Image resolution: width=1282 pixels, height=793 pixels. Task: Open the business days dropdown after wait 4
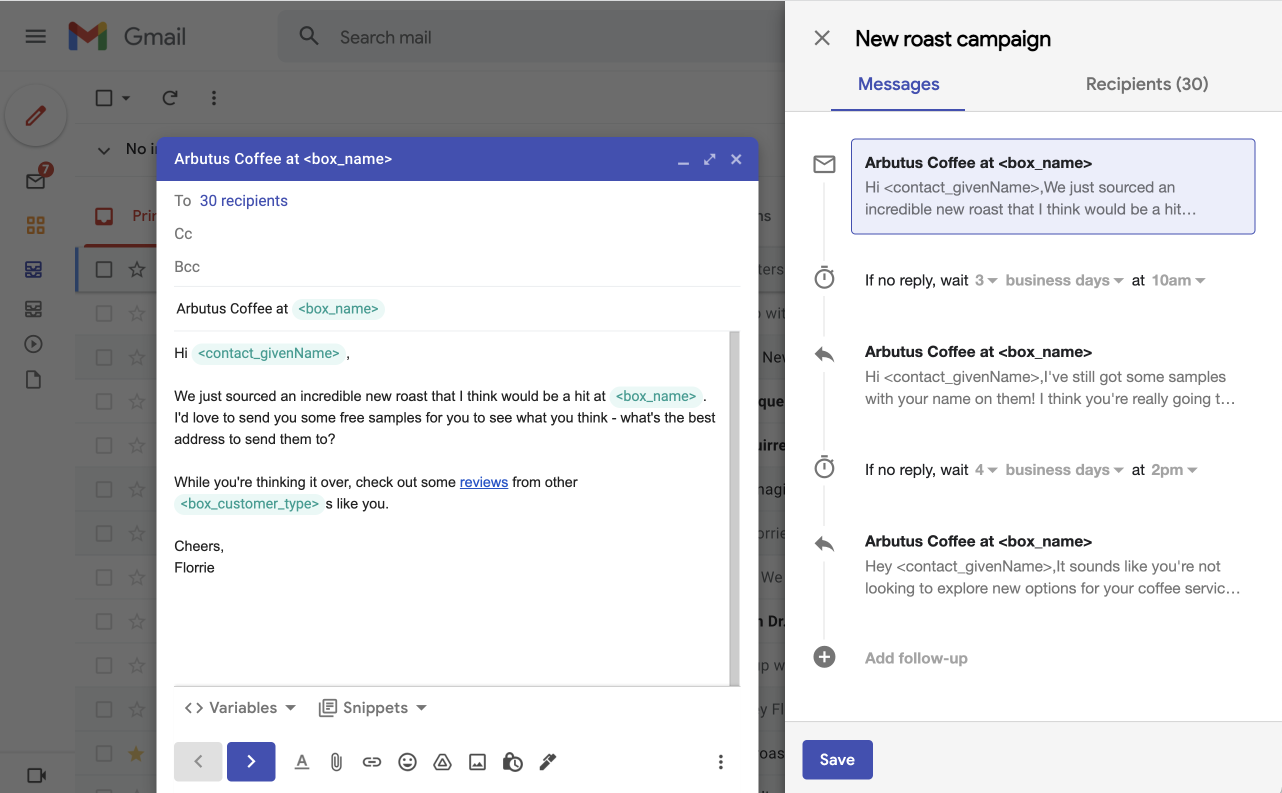click(1064, 469)
